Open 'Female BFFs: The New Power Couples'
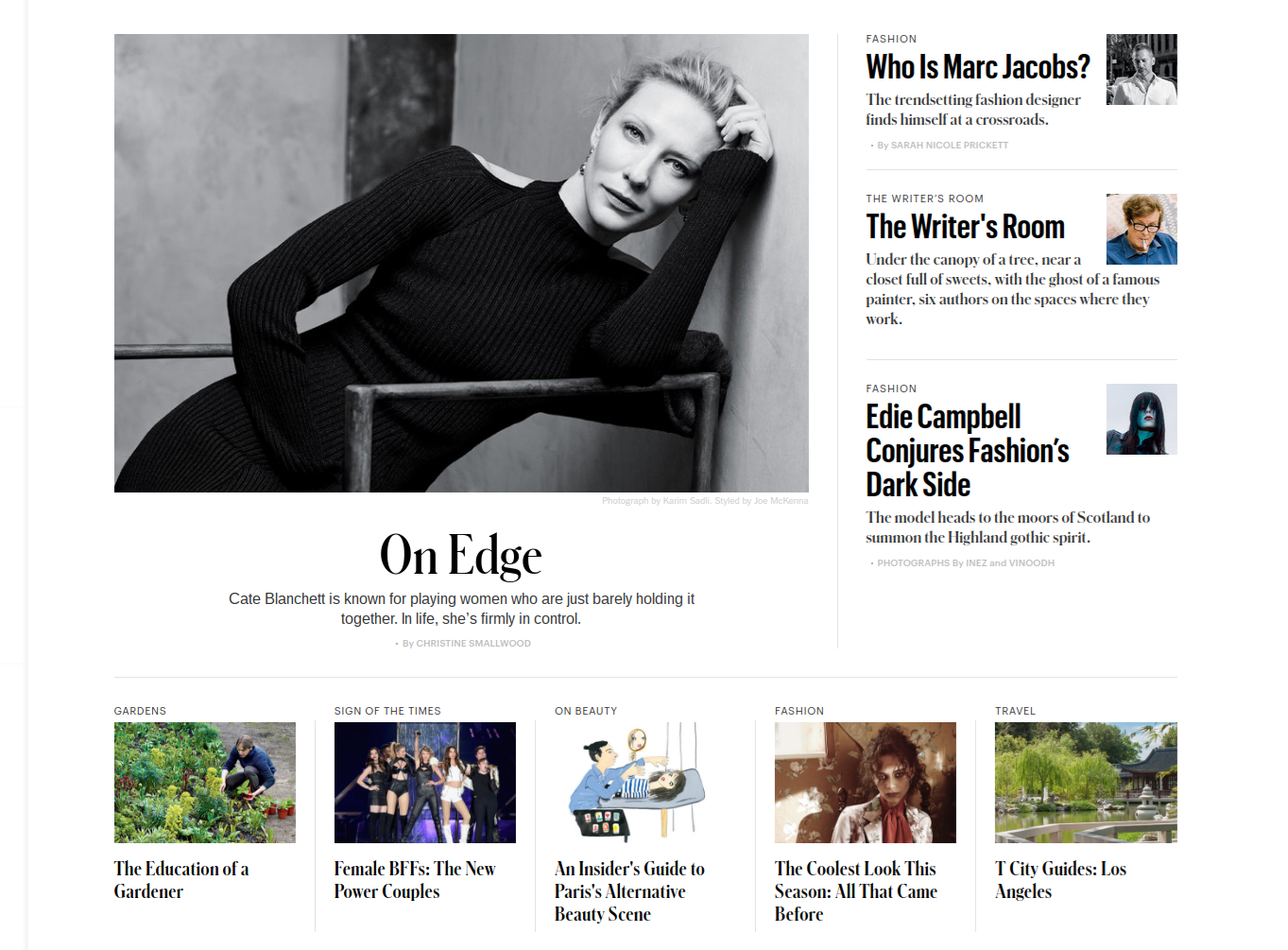 point(415,880)
